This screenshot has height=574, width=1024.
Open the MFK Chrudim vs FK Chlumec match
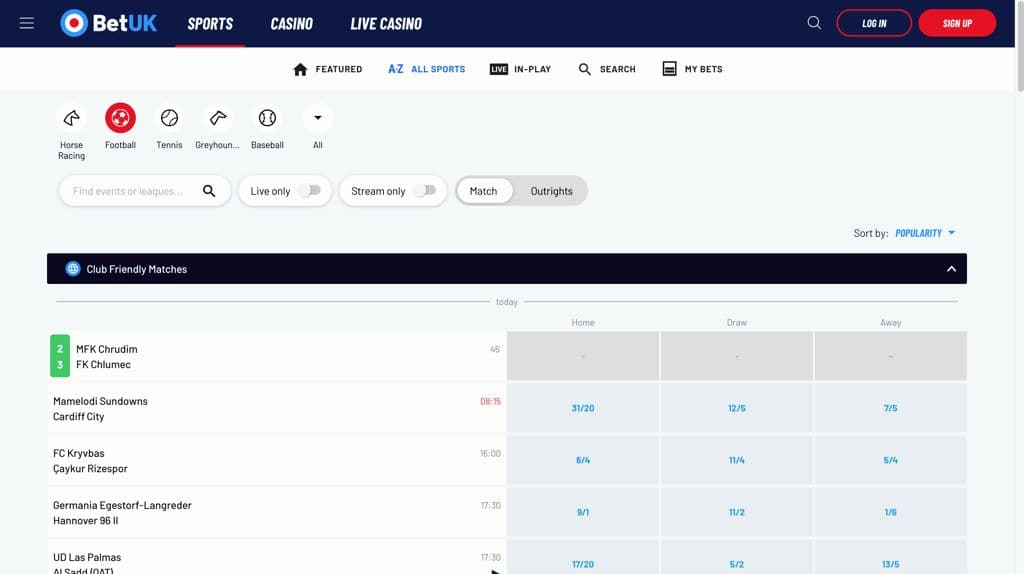tap(277, 356)
